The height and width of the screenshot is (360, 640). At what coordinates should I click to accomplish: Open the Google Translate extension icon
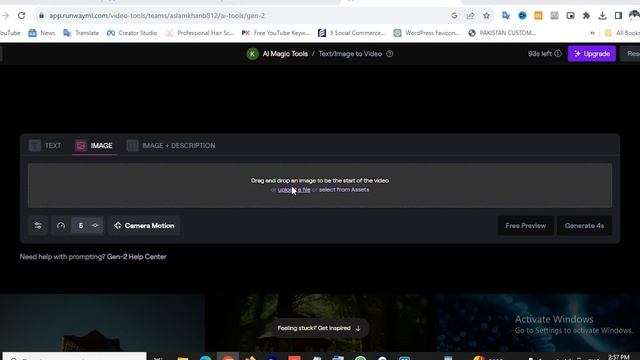(x=506, y=16)
